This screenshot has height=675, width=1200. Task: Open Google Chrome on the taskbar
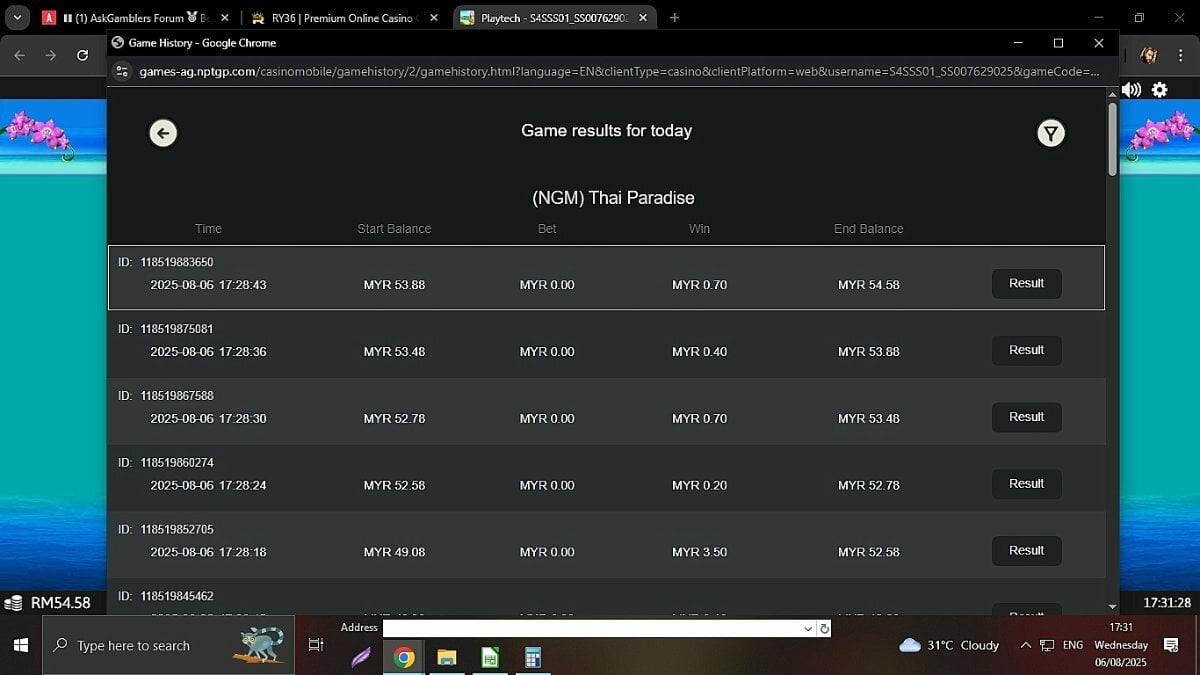(404, 657)
